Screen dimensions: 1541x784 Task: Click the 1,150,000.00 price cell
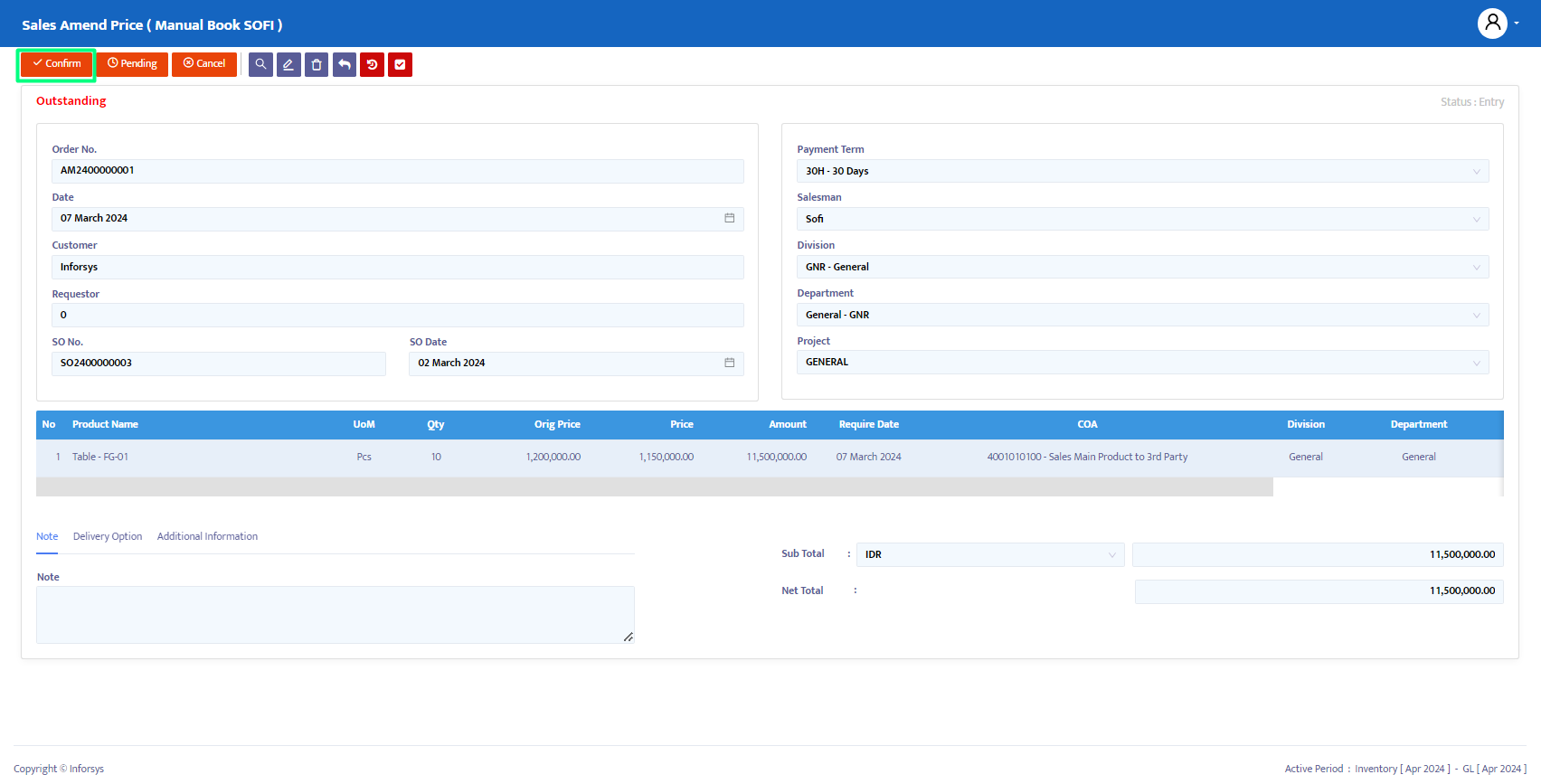[667, 457]
